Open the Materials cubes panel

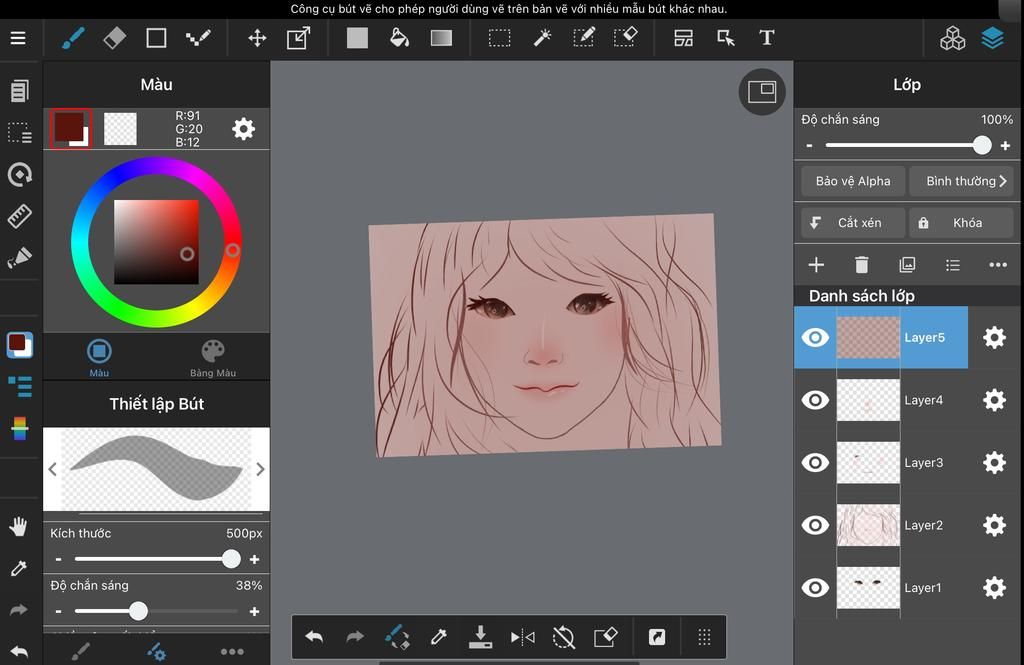953,38
